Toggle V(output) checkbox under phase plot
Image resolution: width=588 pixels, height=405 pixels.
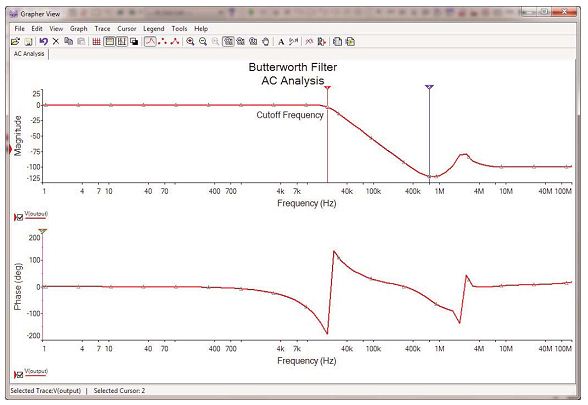point(20,375)
